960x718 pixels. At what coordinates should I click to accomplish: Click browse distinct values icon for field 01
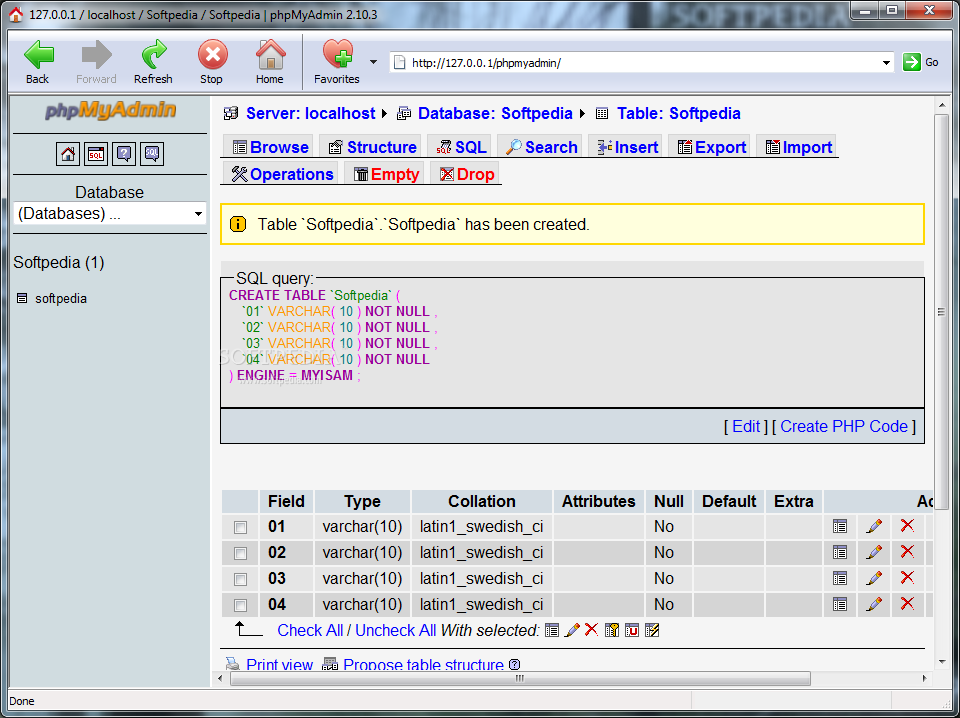839,526
